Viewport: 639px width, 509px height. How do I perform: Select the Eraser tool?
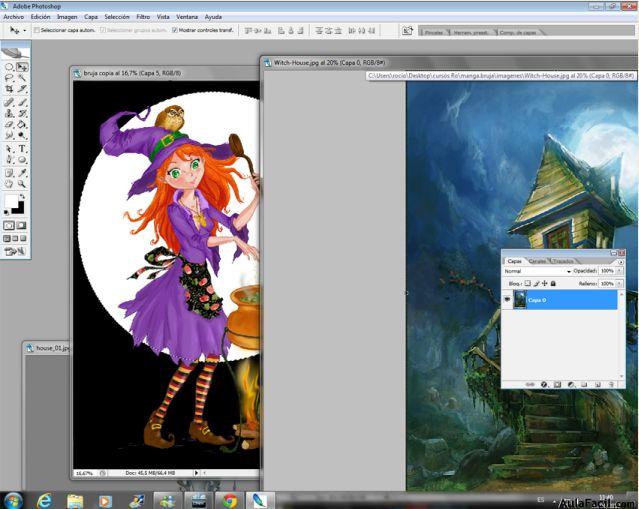click(x=9, y=124)
